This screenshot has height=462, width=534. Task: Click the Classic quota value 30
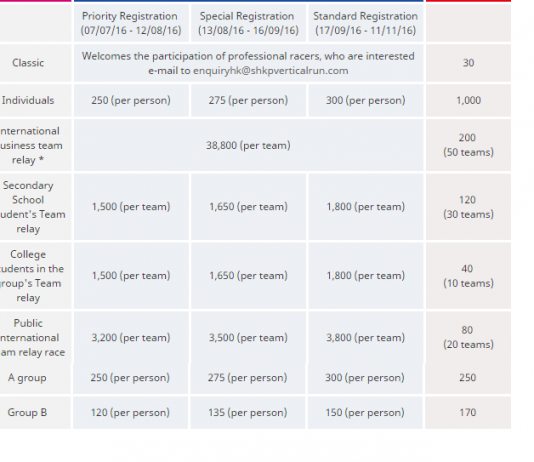point(468,63)
